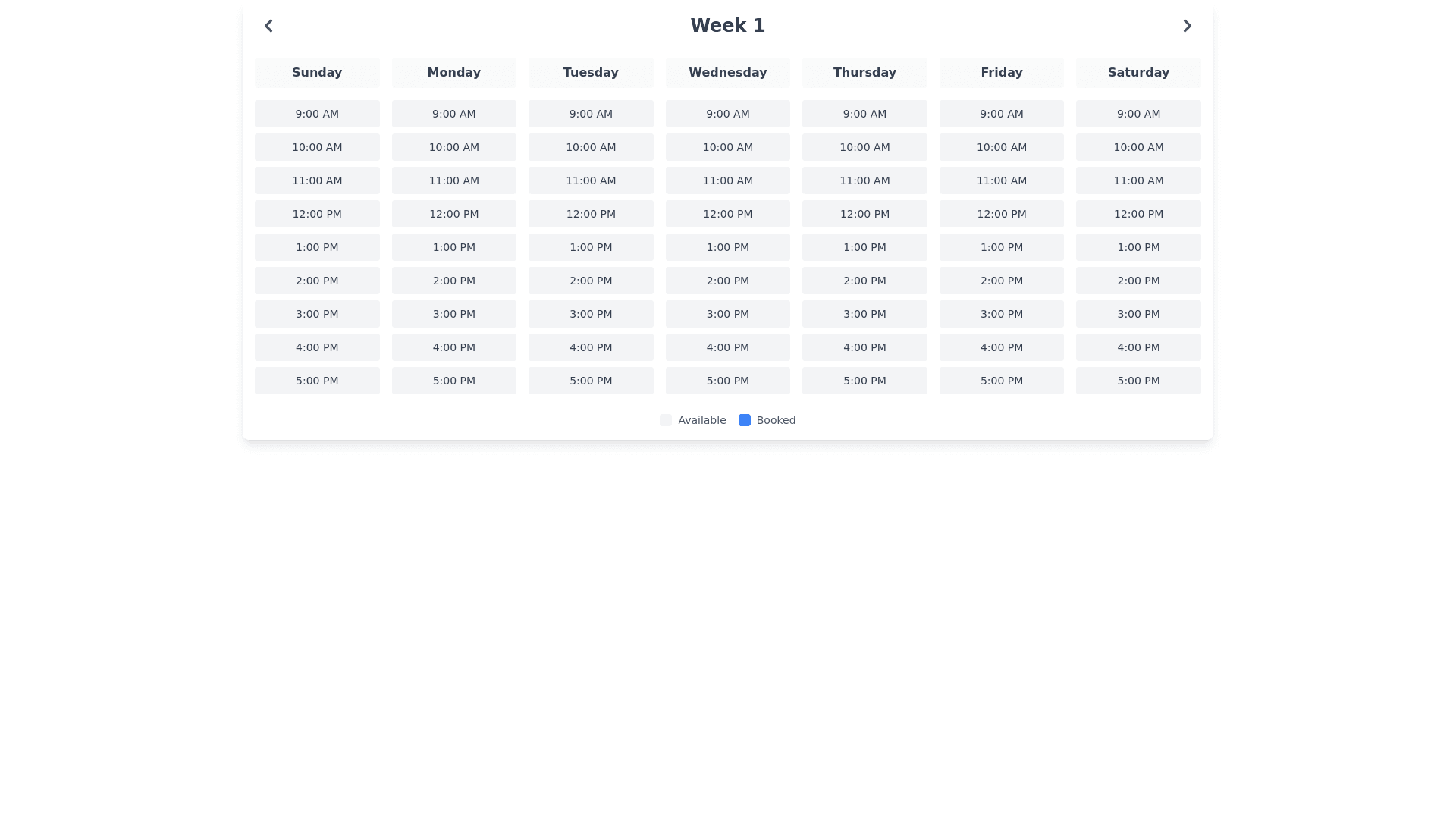The height and width of the screenshot is (819, 1456).
Task: Click the blue Booked legend swatch
Action: (744, 420)
